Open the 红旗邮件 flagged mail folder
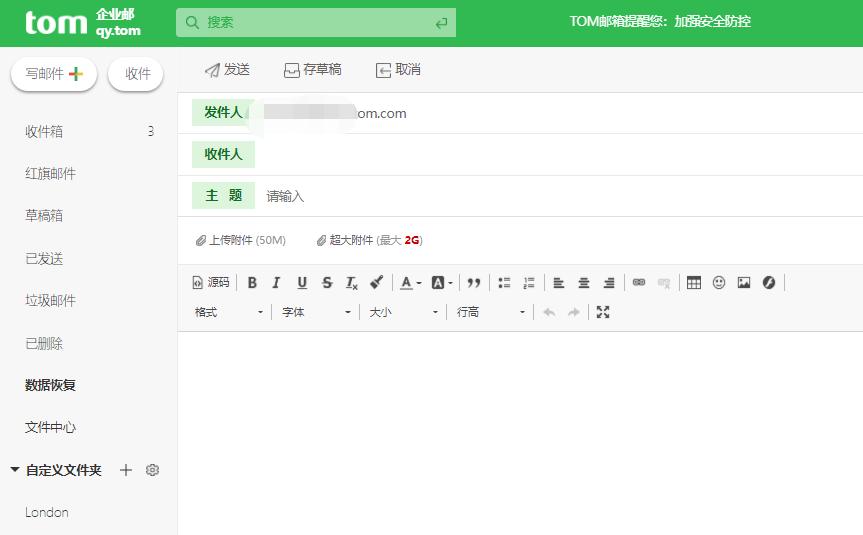The width and height of the screenshot is (863, 535). pos(50,173)
